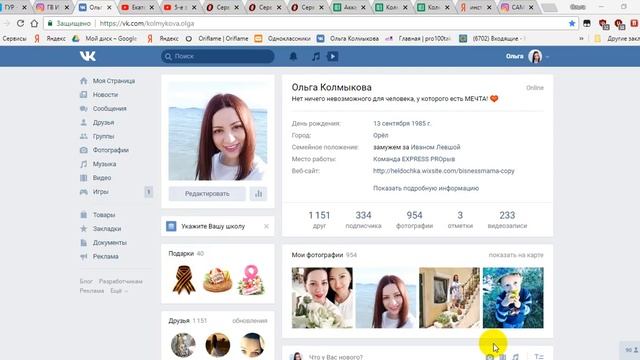
Task: Open the pink March 8 gift
Action: coord(251,280)
